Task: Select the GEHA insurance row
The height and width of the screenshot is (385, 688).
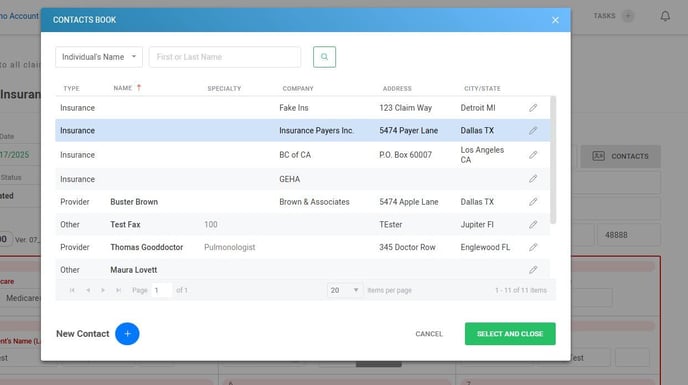Action: click(302, 179)
